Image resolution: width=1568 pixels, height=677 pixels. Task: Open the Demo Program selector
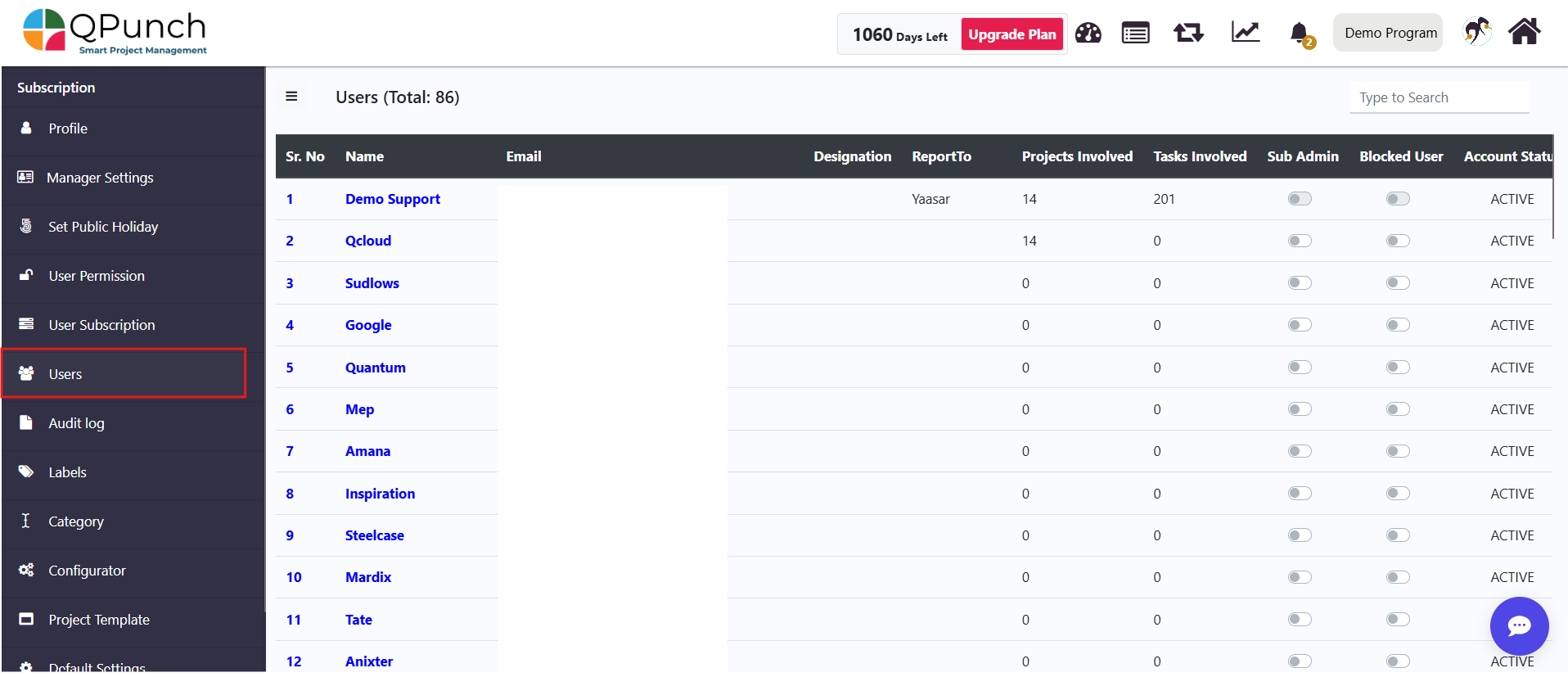pos(1389,33)
